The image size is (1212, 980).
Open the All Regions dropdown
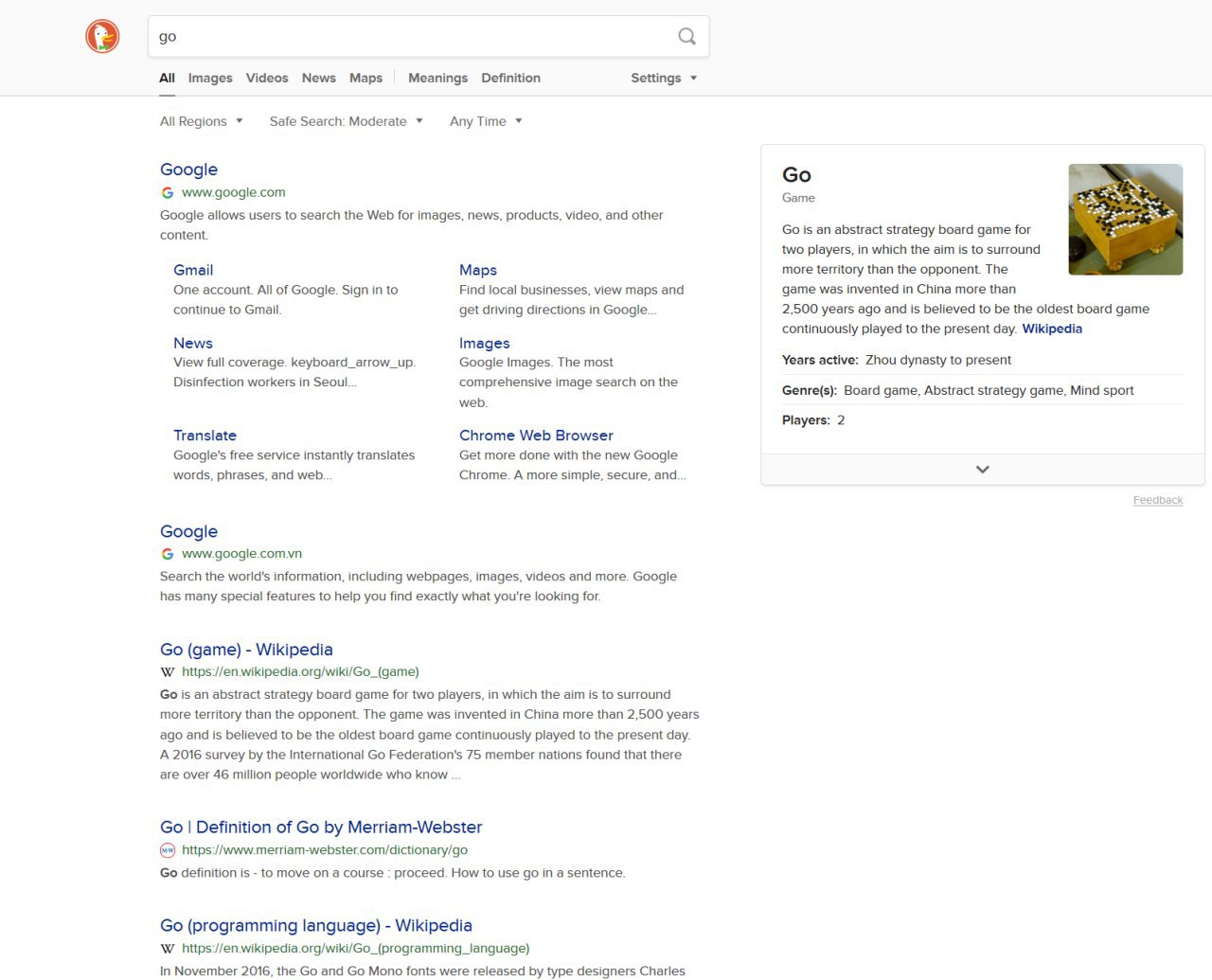(202, 121)
